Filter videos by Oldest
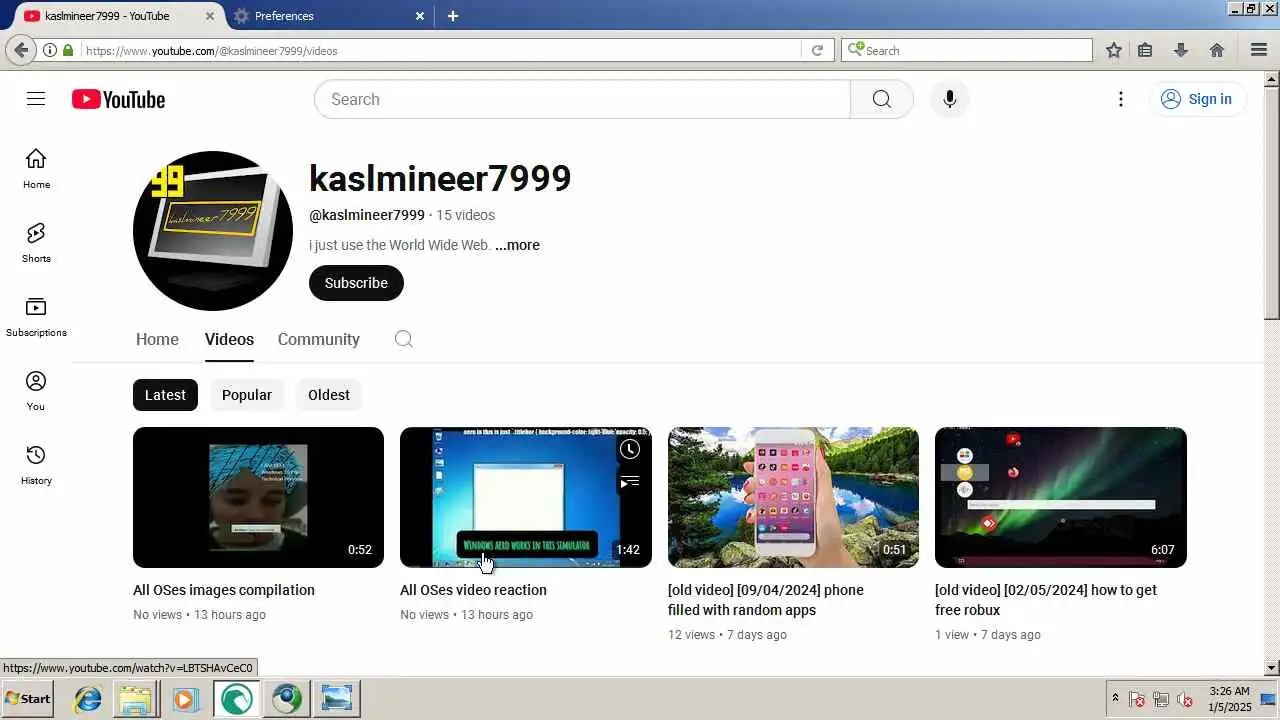The height and width of the screenshot is (720, 1280). coord(329,395)
